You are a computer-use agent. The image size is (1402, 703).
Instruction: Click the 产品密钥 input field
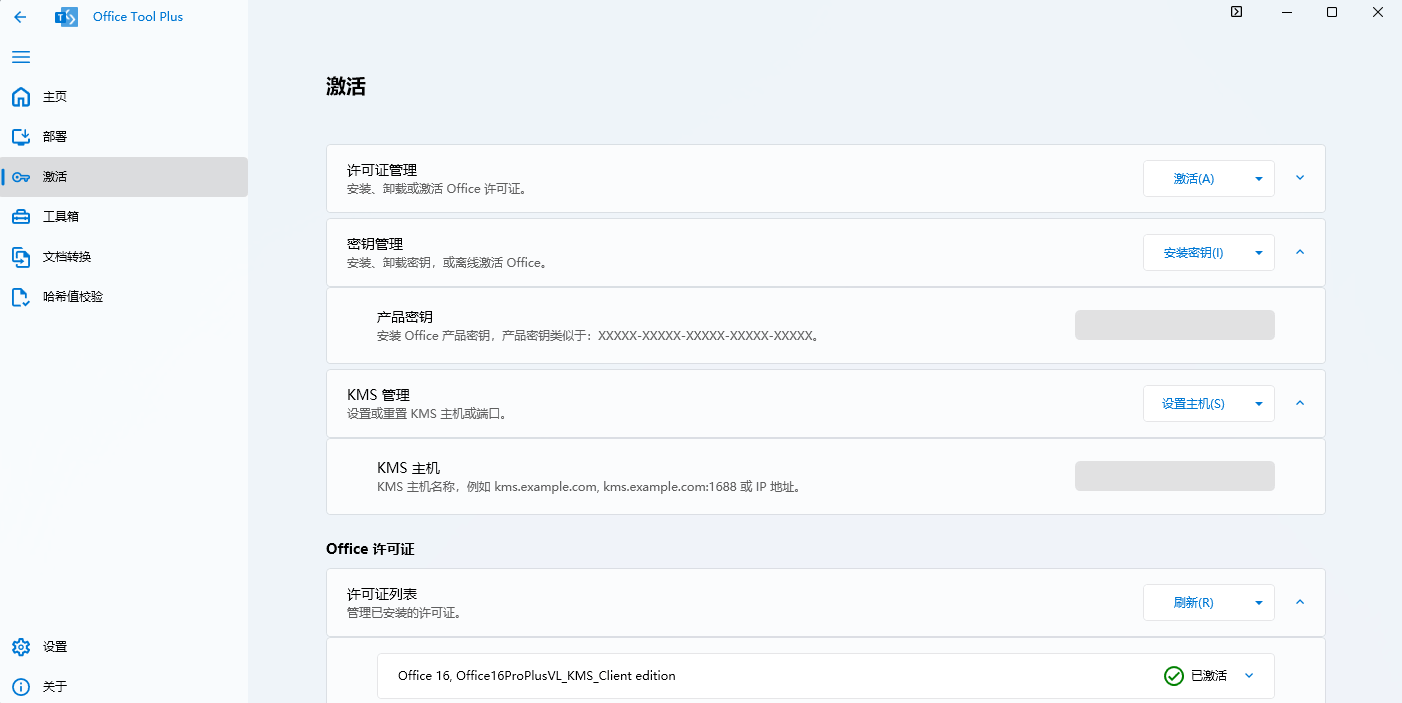[x=1175, y=325]
